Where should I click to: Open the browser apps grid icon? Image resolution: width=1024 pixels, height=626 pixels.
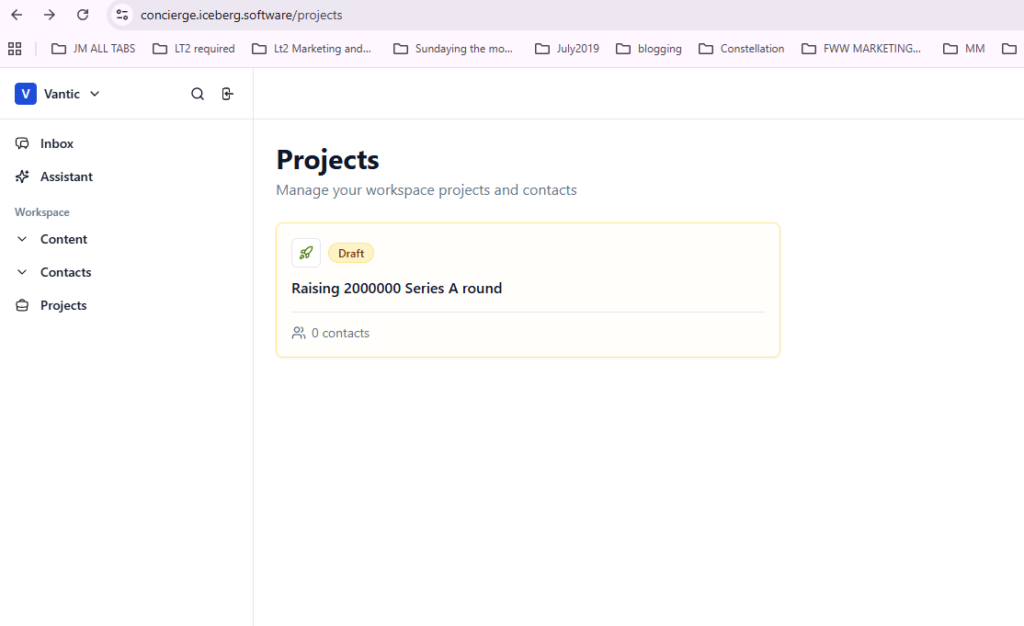(15, 48)
